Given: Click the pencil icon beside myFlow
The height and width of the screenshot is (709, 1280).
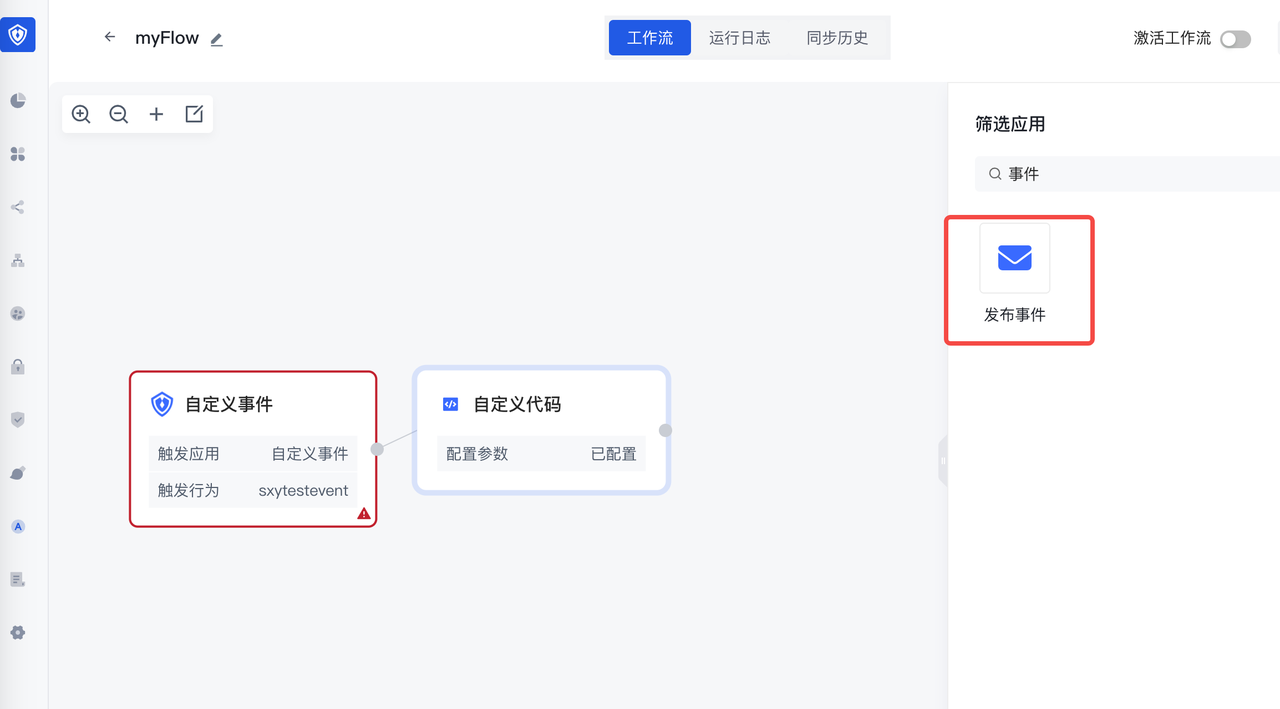Looking at the screenshot, I should pyautogui.click(x=216, y=40).
